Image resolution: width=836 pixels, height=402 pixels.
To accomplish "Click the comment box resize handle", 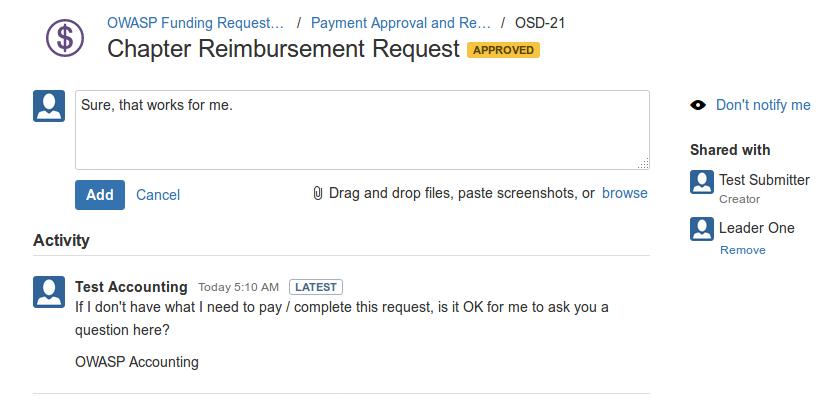I will [644, 163].
